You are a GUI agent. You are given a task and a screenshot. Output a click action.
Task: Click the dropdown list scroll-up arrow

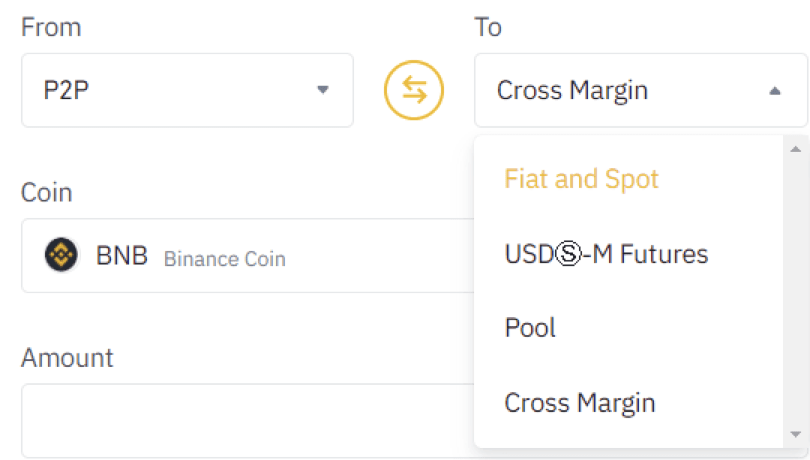796,149
